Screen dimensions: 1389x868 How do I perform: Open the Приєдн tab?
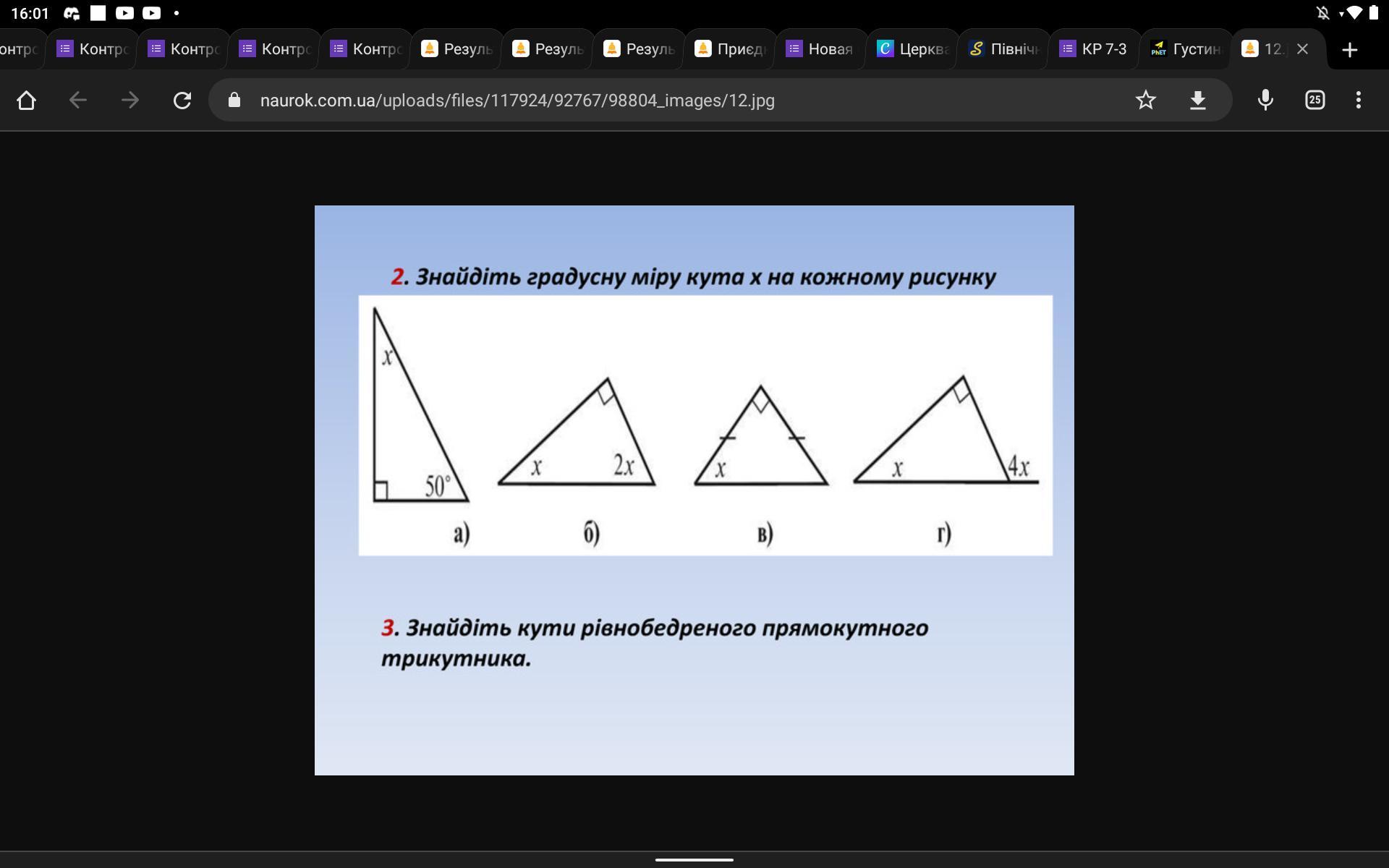click(x=729, y=49)
